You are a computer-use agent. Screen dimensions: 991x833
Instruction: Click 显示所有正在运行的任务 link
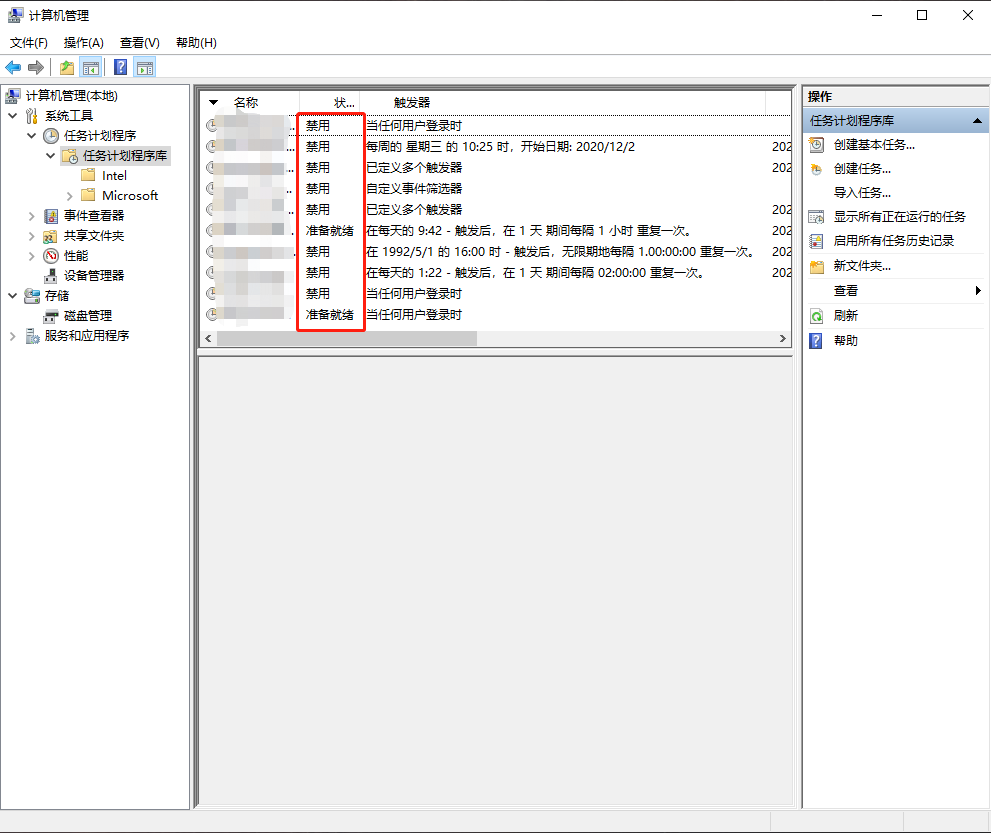pos(899,217)
